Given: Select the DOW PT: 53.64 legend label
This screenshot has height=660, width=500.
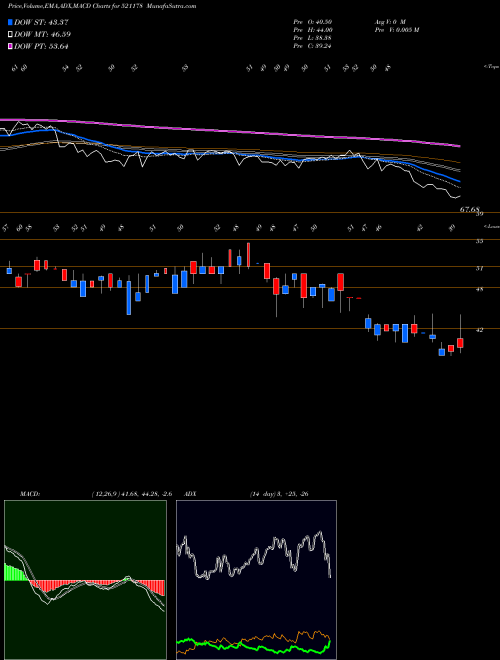Looking at the screenshot, I should point(41,46).
